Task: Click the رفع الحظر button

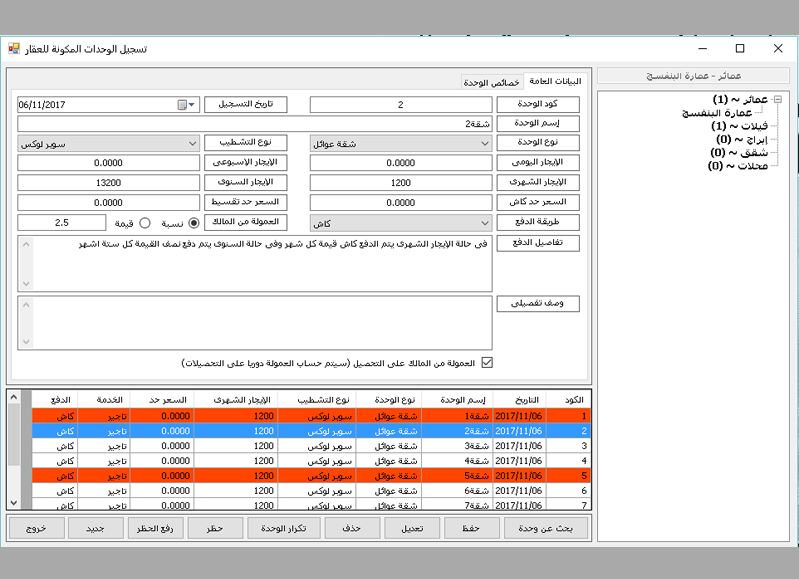Action: point(155,528)
